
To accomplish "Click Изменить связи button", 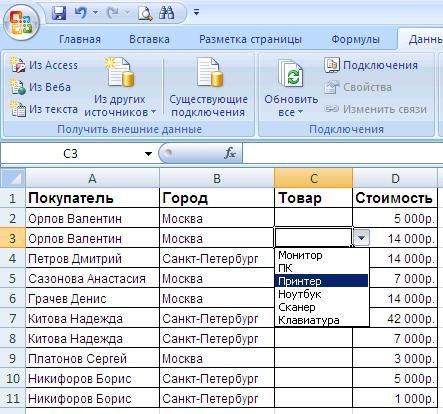I will [x=375, y=109].
